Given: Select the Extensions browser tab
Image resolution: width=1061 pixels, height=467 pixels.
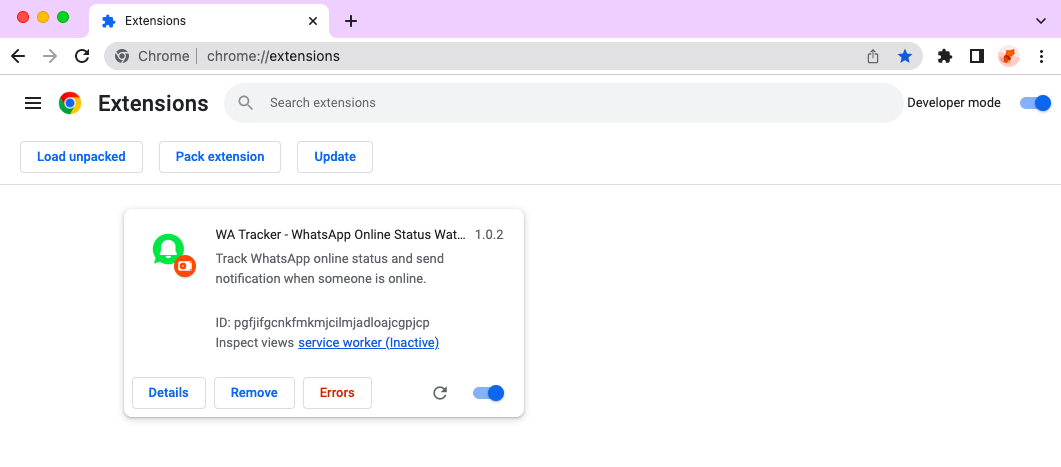Looking at the screenshot, I should coord(208,21).
